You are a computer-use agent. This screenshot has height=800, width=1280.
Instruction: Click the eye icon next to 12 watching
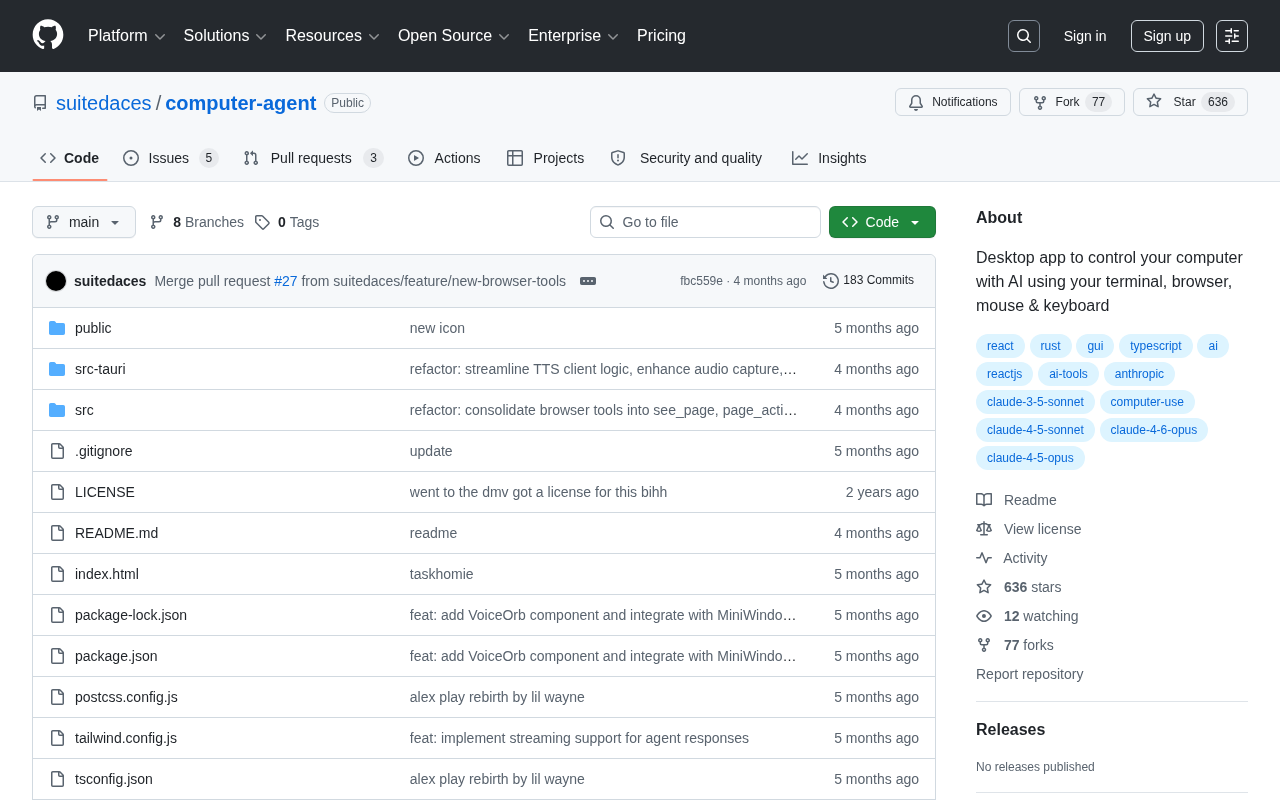pos(984,616)
